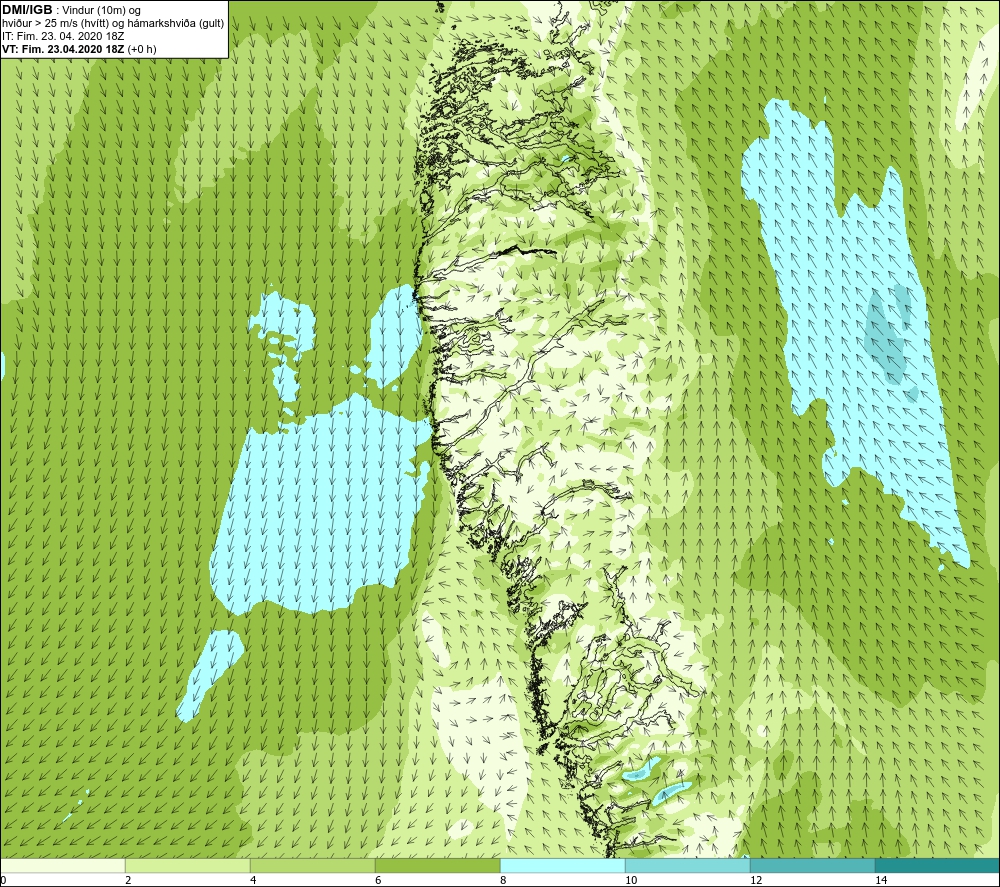Click the 'IT: Fim. 23. 04. 2020 18Z' line
1000x887 pixels.
[x=62, y=36]
